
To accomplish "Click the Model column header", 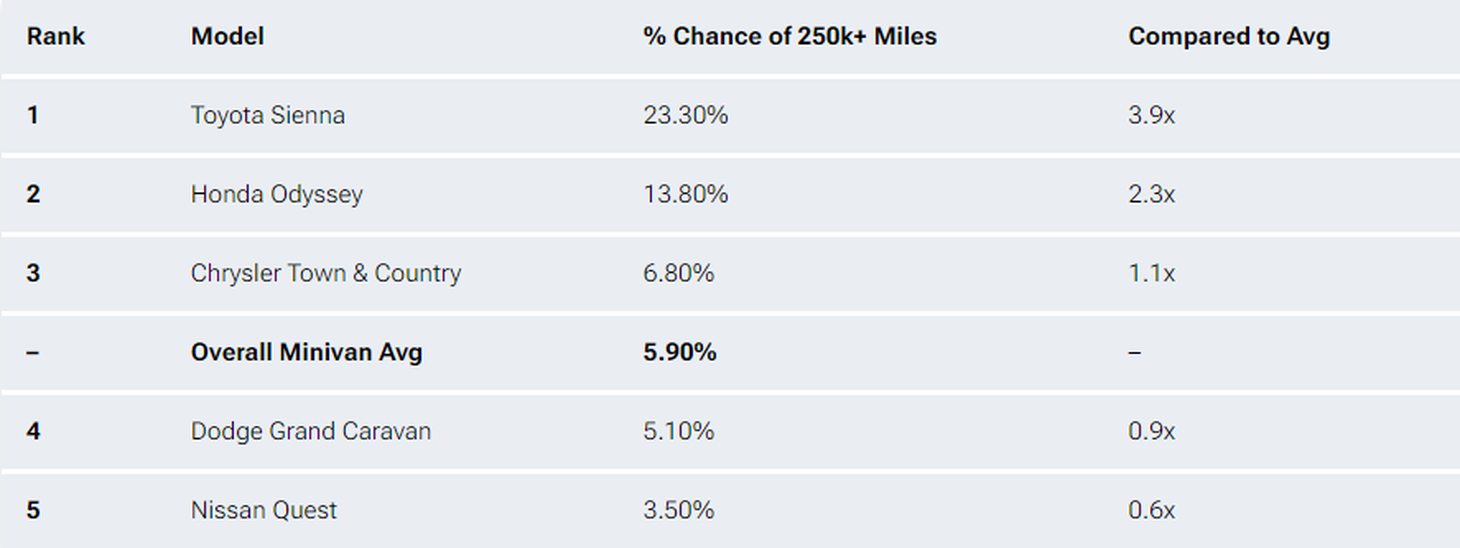I will [x=228, y=36].
